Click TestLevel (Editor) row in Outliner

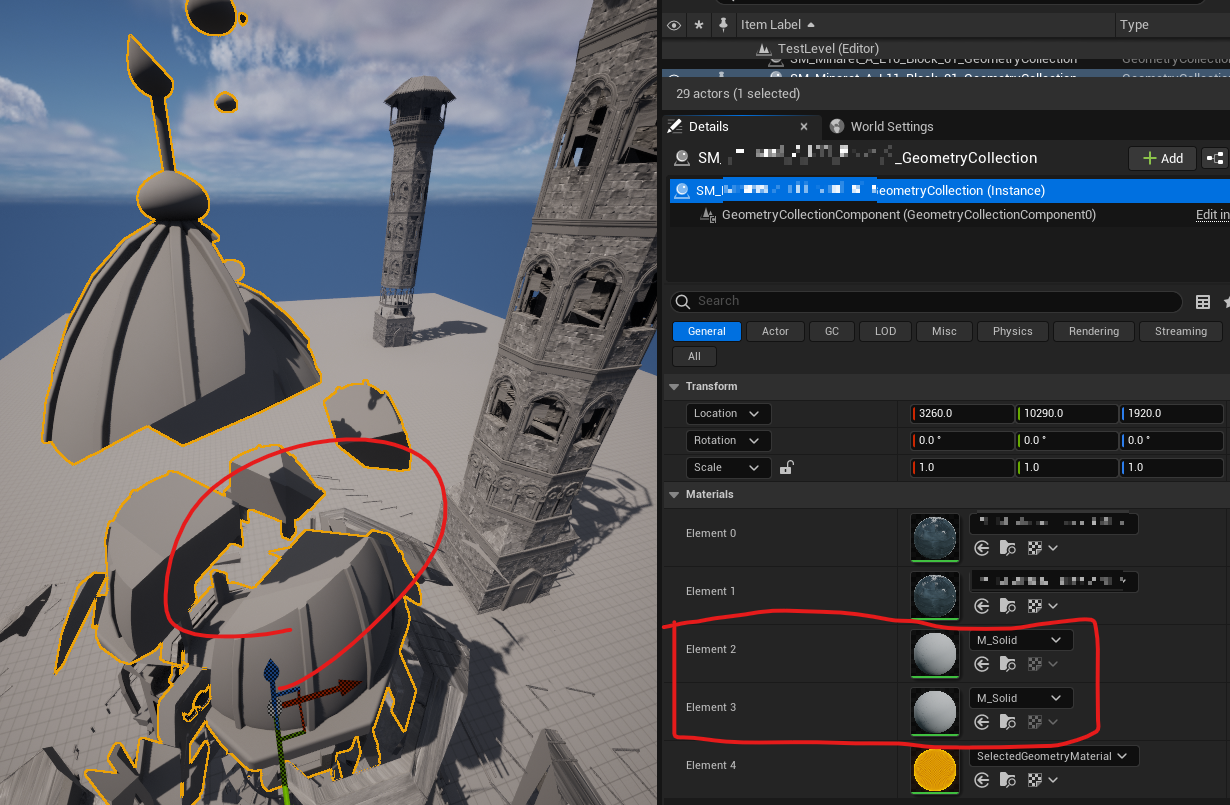click(828, 49)
